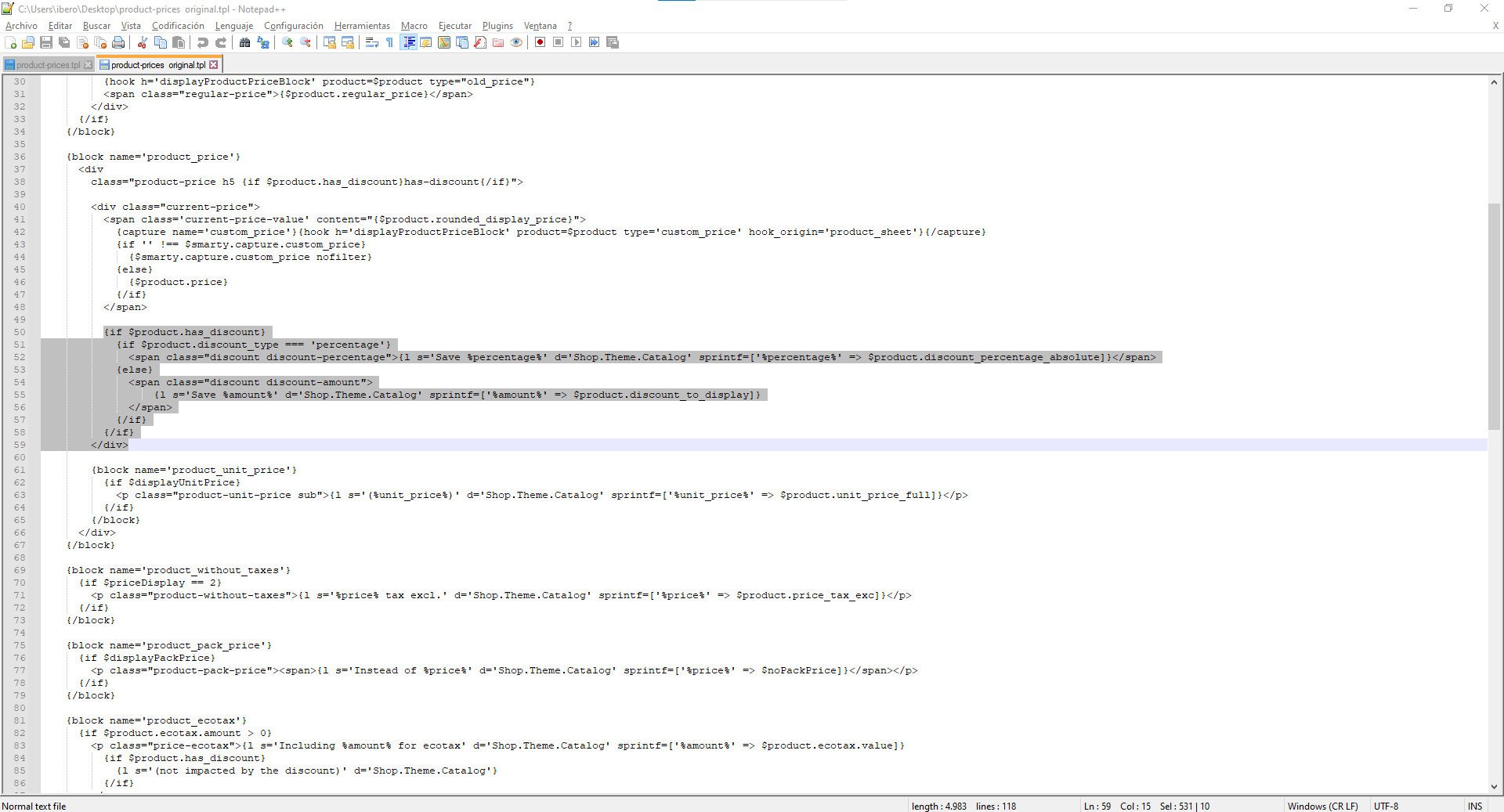Screen dimensions: 1504x812
Task: Zoom out of the editor text
Action: (305, 42)
